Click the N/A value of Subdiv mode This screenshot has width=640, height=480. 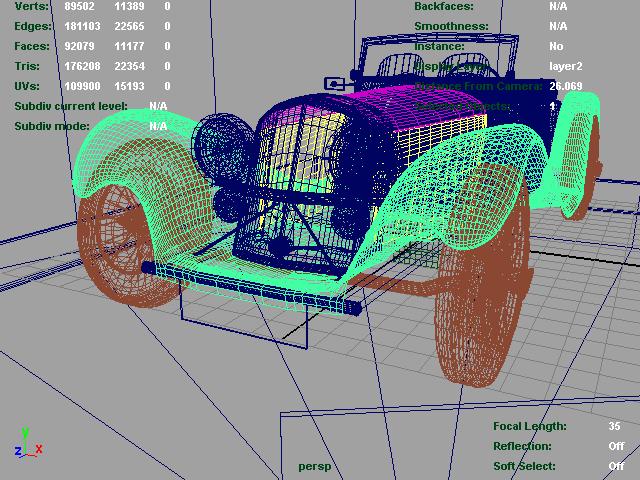tap(158, 126)
